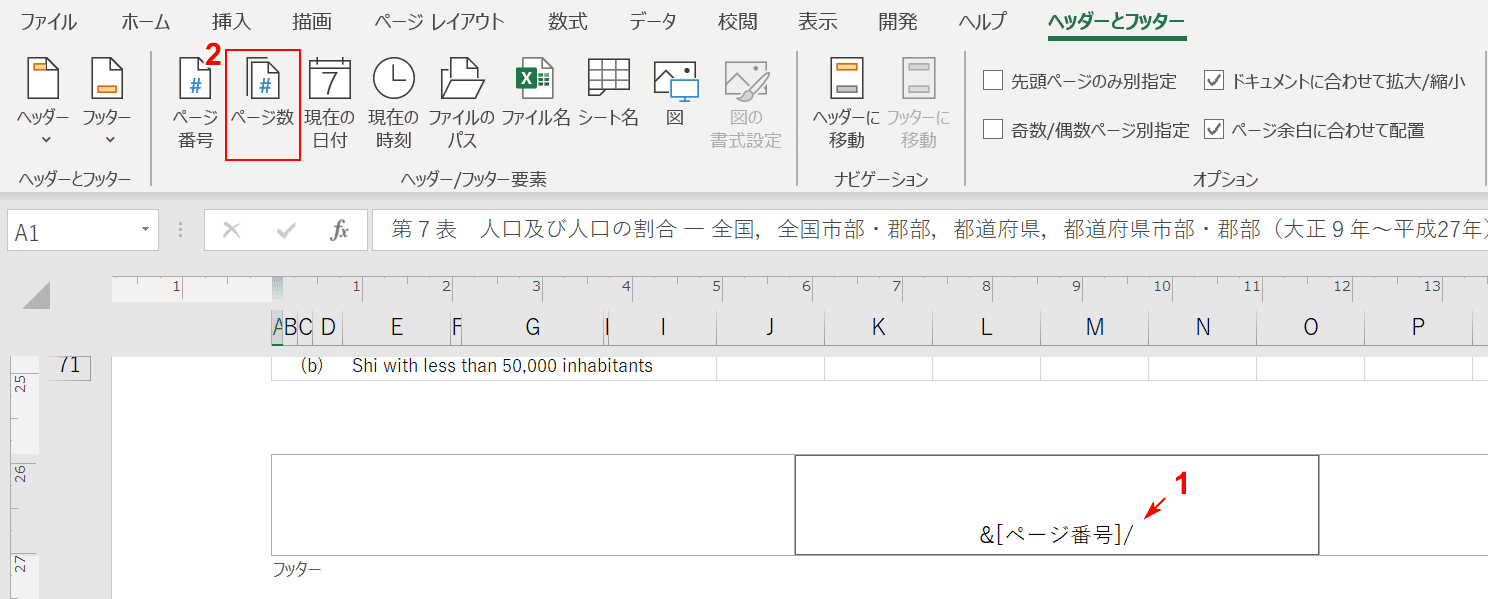Select column P header
The height and width of the screenshot is (599, 1488).
tap(1418, 327)
